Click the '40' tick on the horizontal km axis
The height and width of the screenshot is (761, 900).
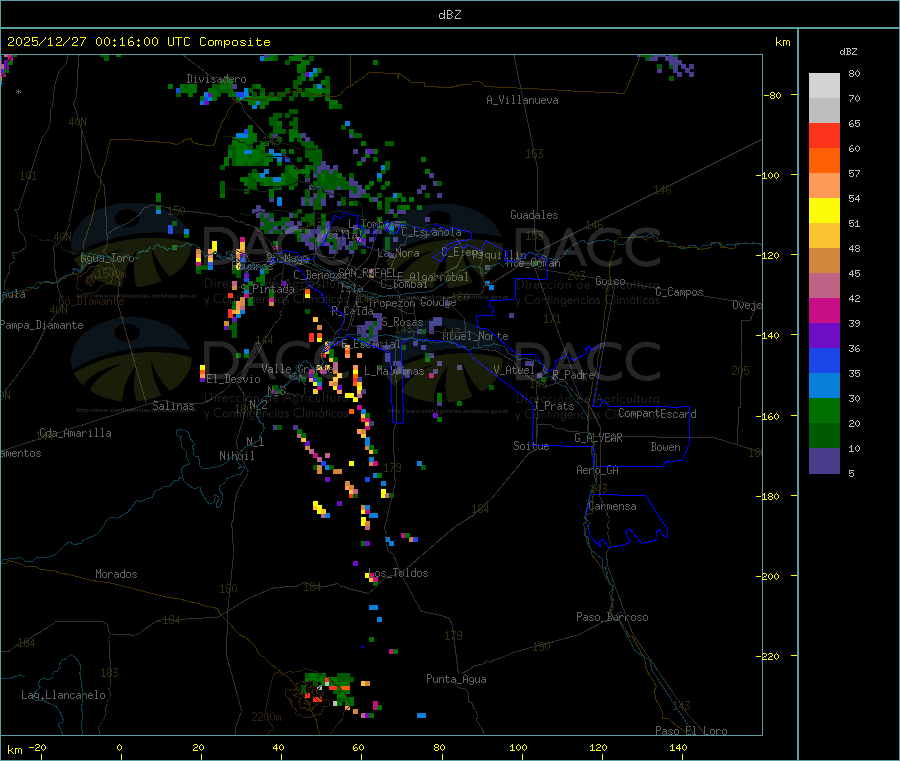pyautogui.click(x=278, y=747)
